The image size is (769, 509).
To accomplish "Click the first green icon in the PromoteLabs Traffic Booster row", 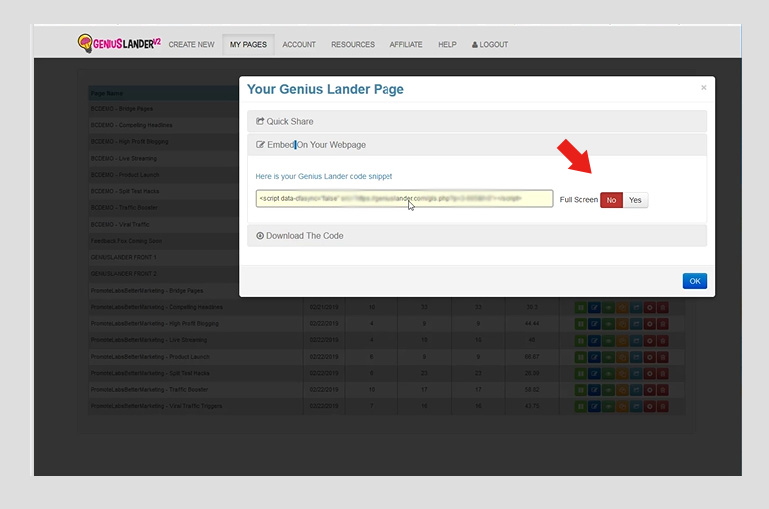I will click(x=581, y=390).
